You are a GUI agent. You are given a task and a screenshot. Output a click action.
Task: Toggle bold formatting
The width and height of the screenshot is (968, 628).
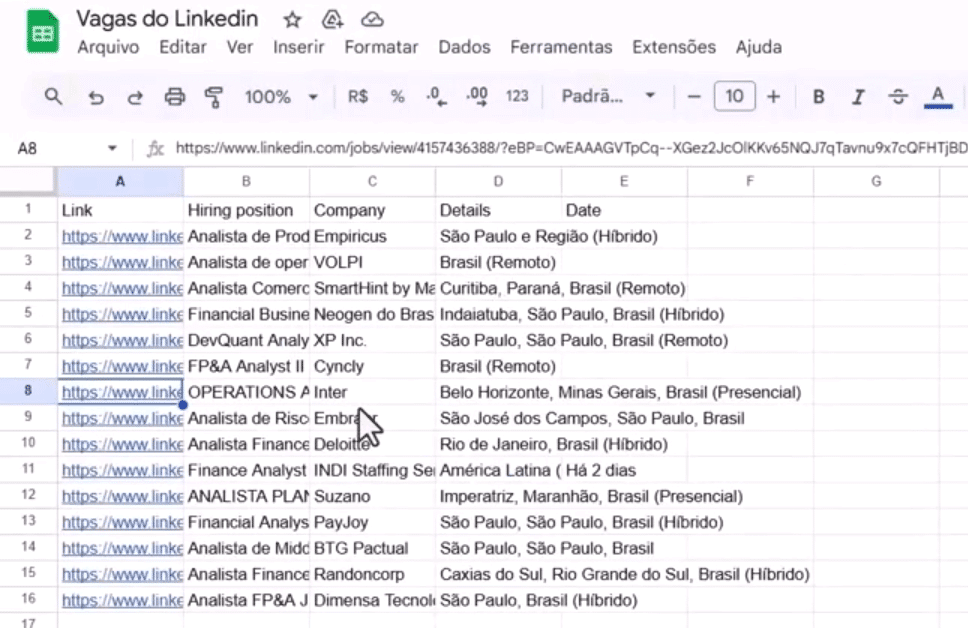[819, 97]
